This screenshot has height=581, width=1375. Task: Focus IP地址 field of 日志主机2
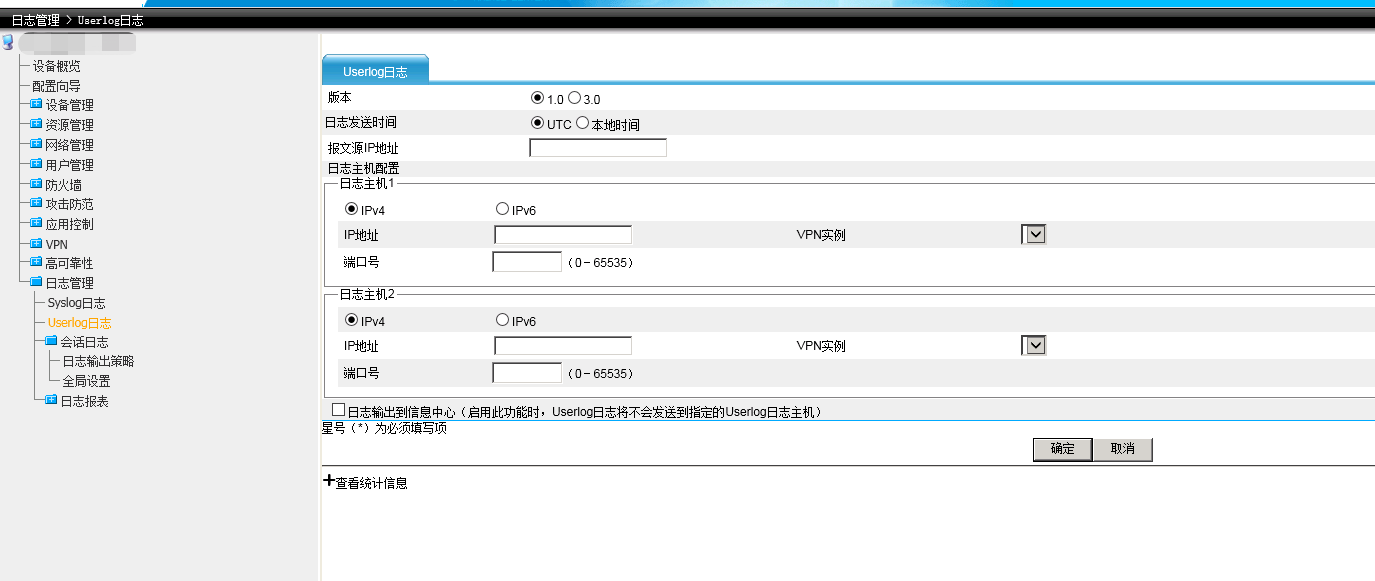point(563,346)
